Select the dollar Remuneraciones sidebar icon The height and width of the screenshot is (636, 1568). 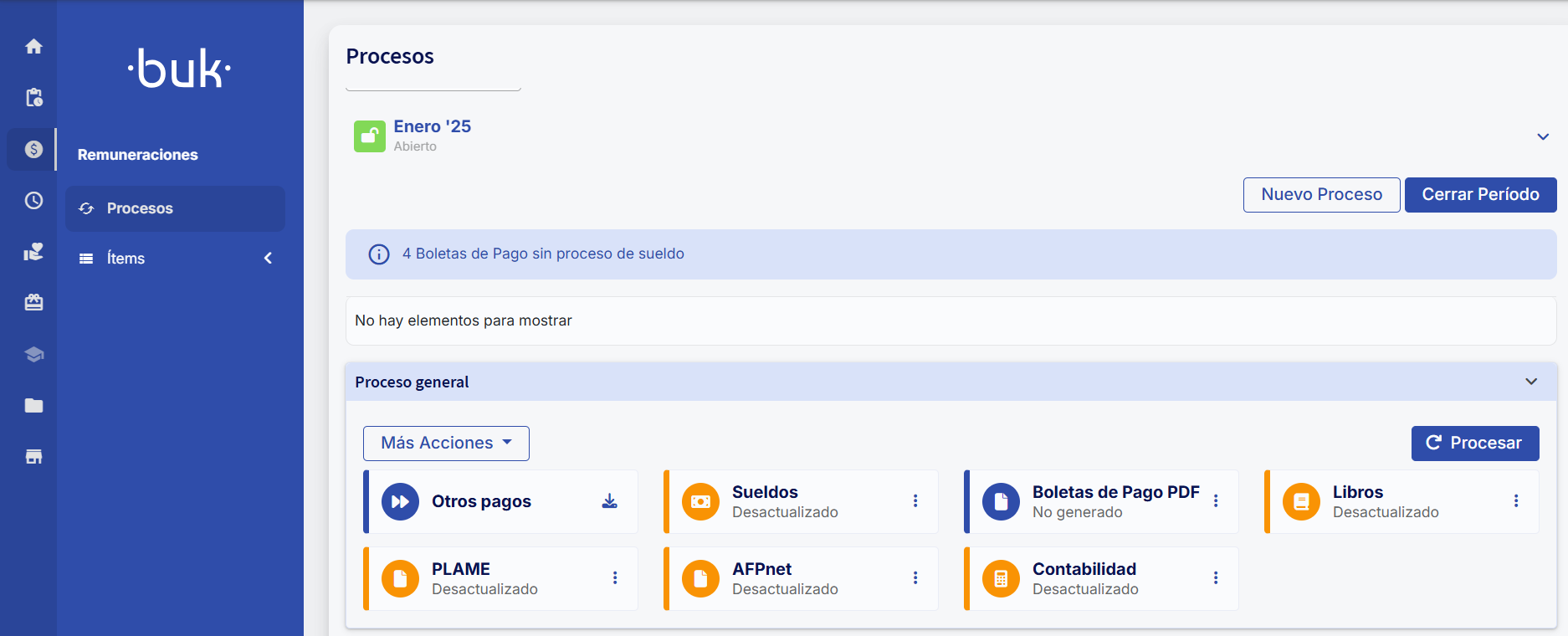coord(33,149)
